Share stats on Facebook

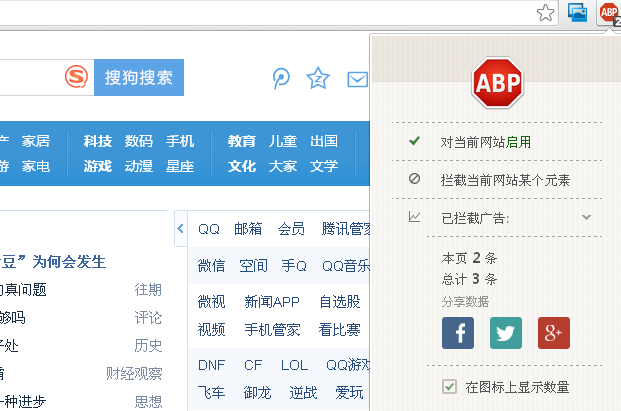tap(458, 333)
